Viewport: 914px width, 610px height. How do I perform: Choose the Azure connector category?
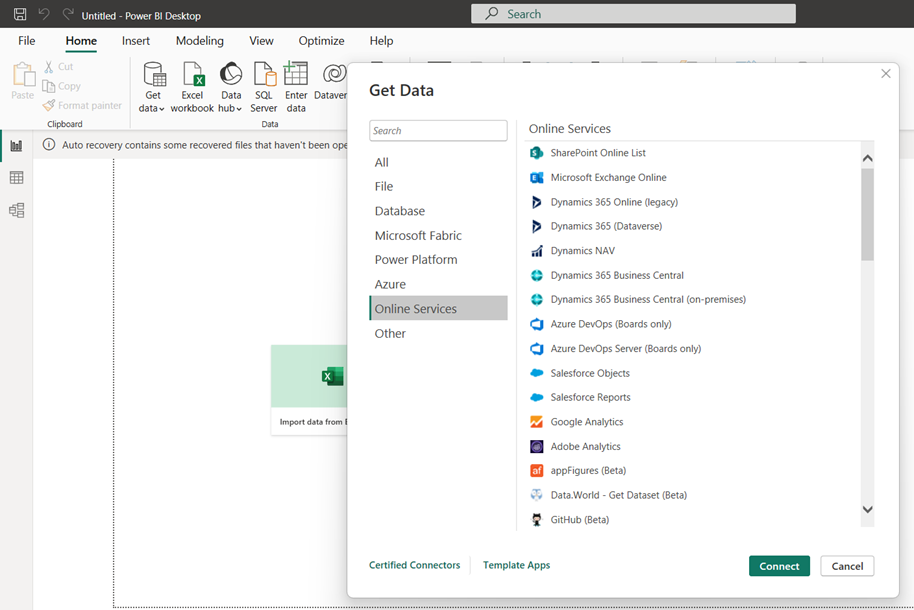438,284
